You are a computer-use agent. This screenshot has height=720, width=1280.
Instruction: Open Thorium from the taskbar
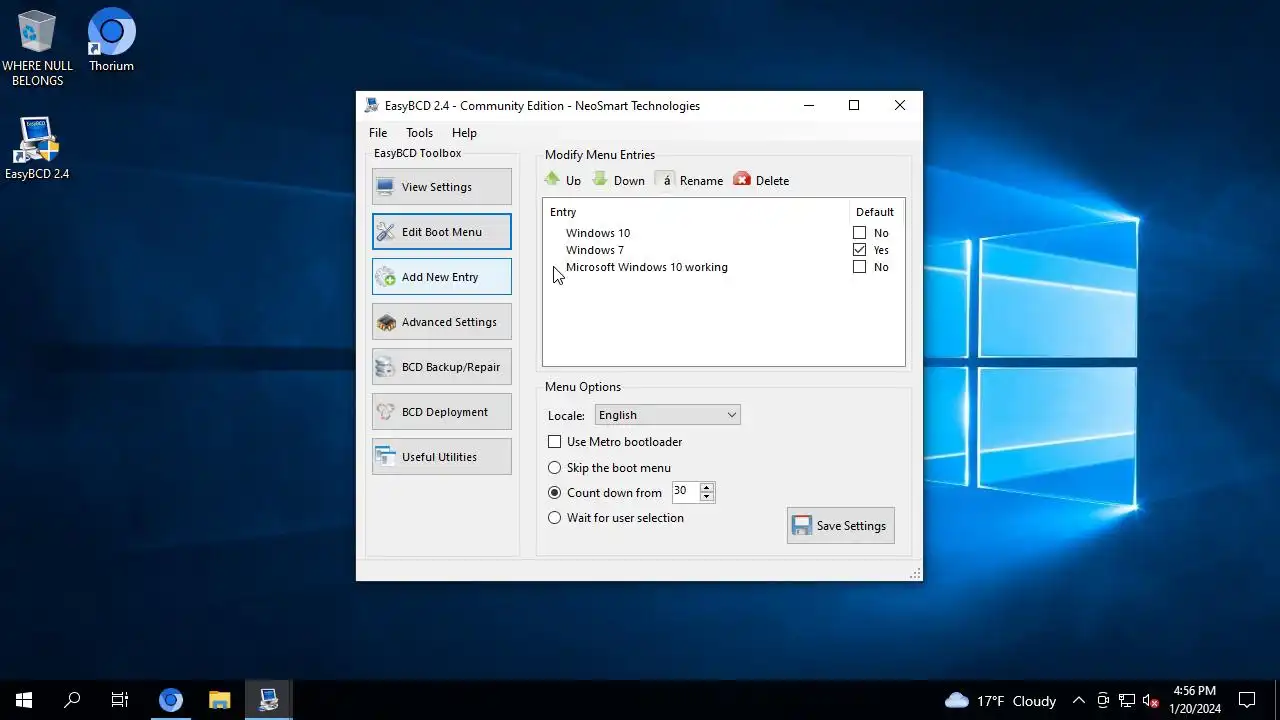[x=170, y=700]
